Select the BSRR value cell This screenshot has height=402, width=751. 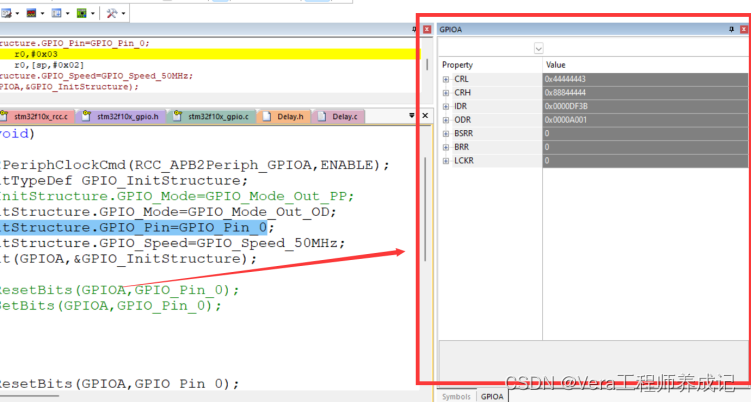[645, 133]
